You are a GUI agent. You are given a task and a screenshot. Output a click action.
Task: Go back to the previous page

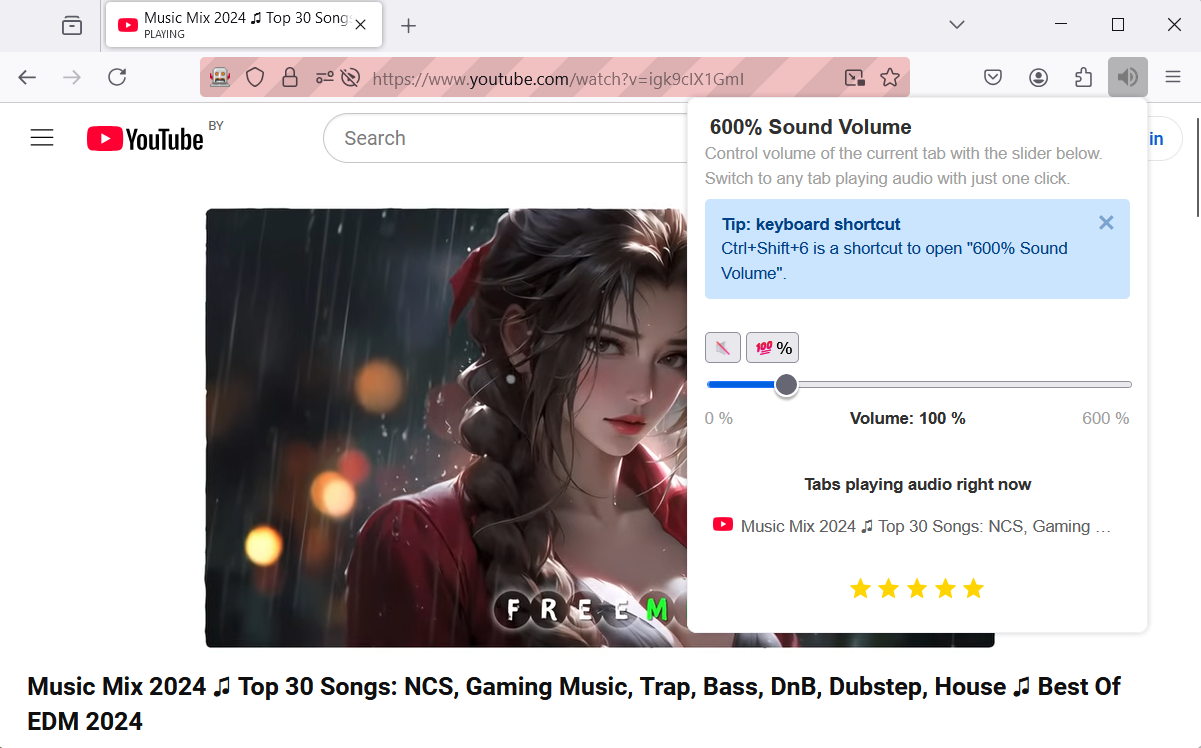click(27, 77)
